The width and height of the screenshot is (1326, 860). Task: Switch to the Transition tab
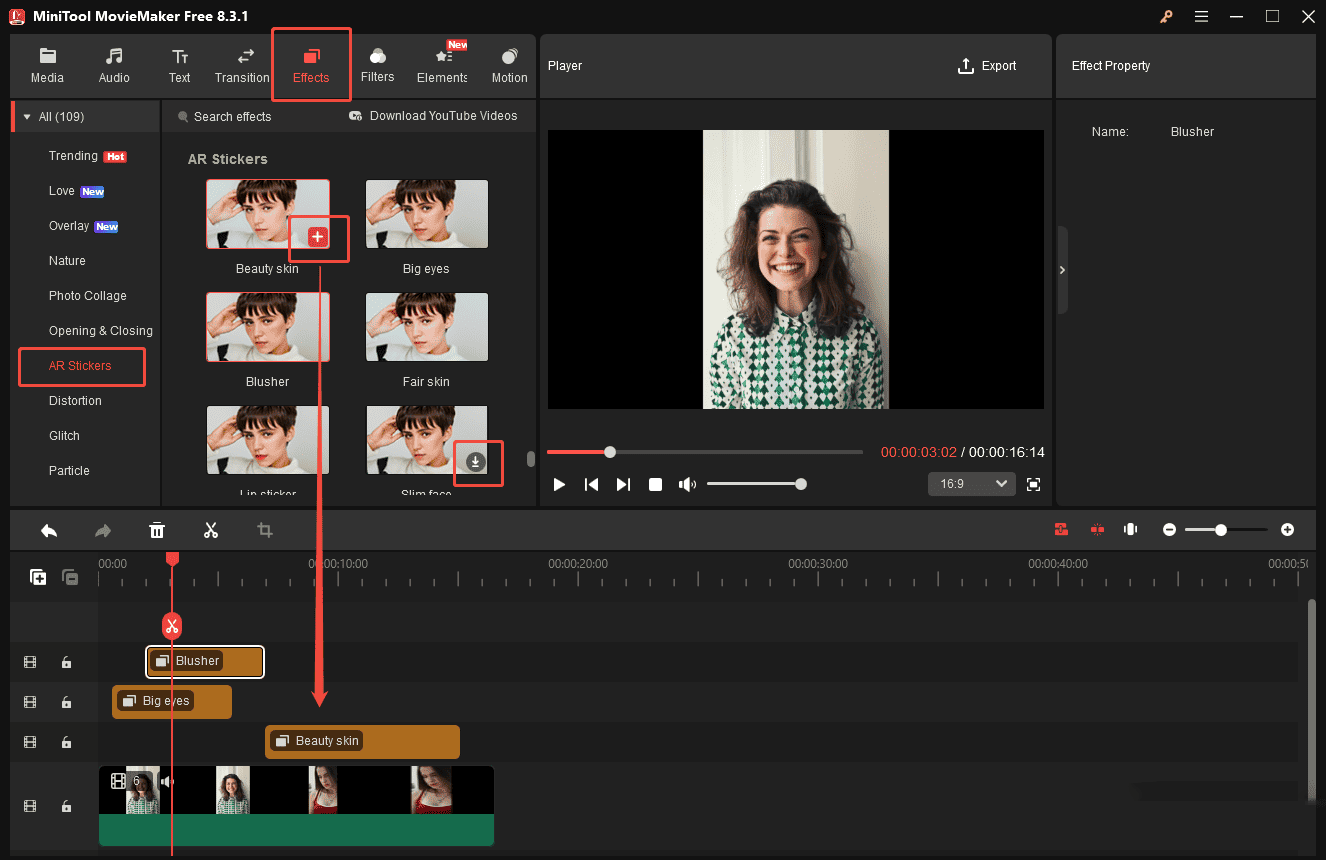(242, 64)
